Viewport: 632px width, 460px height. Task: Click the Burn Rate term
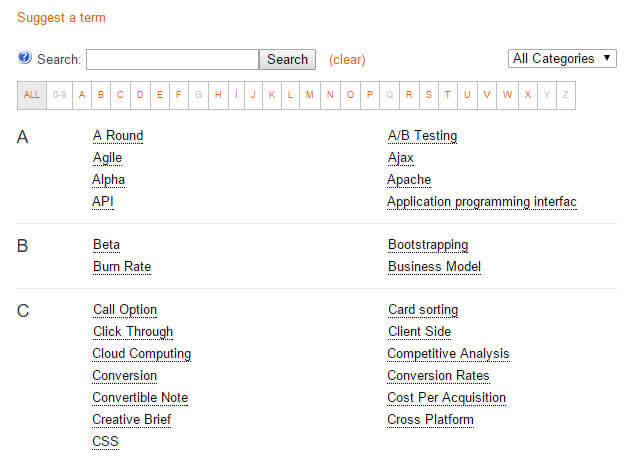pyautogui.click(x=122, y=267)
